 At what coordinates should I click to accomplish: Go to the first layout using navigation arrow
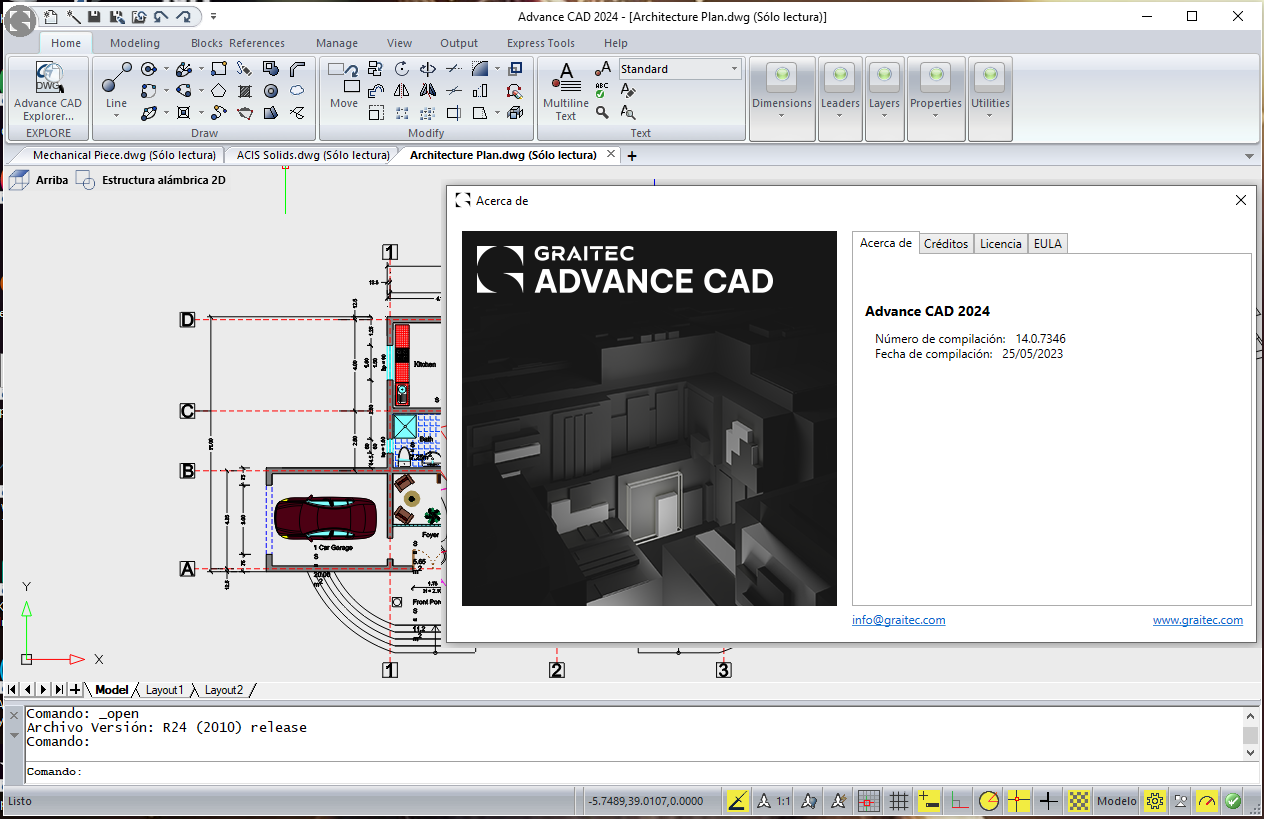coord(12,690)
